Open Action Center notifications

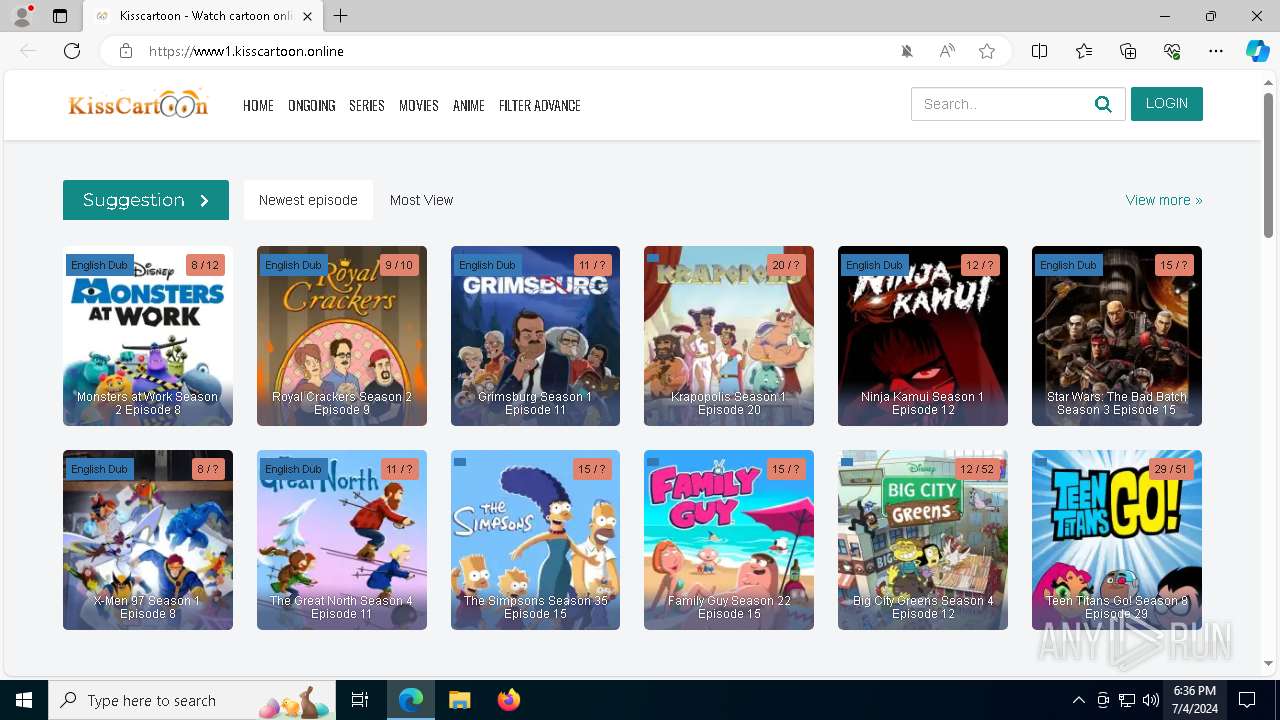[x=1247, y=700]
